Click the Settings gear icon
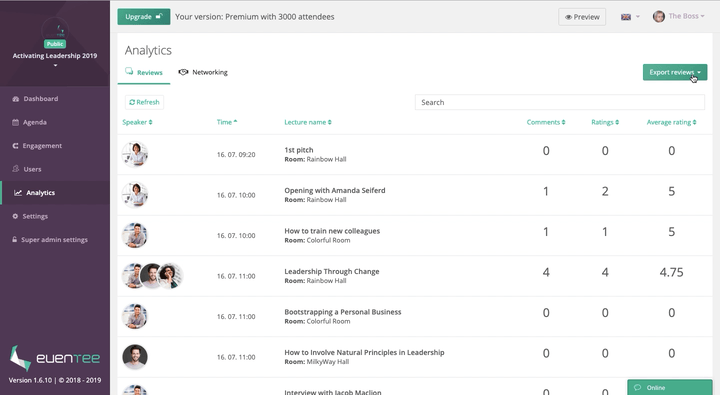 tap(15, 216)
